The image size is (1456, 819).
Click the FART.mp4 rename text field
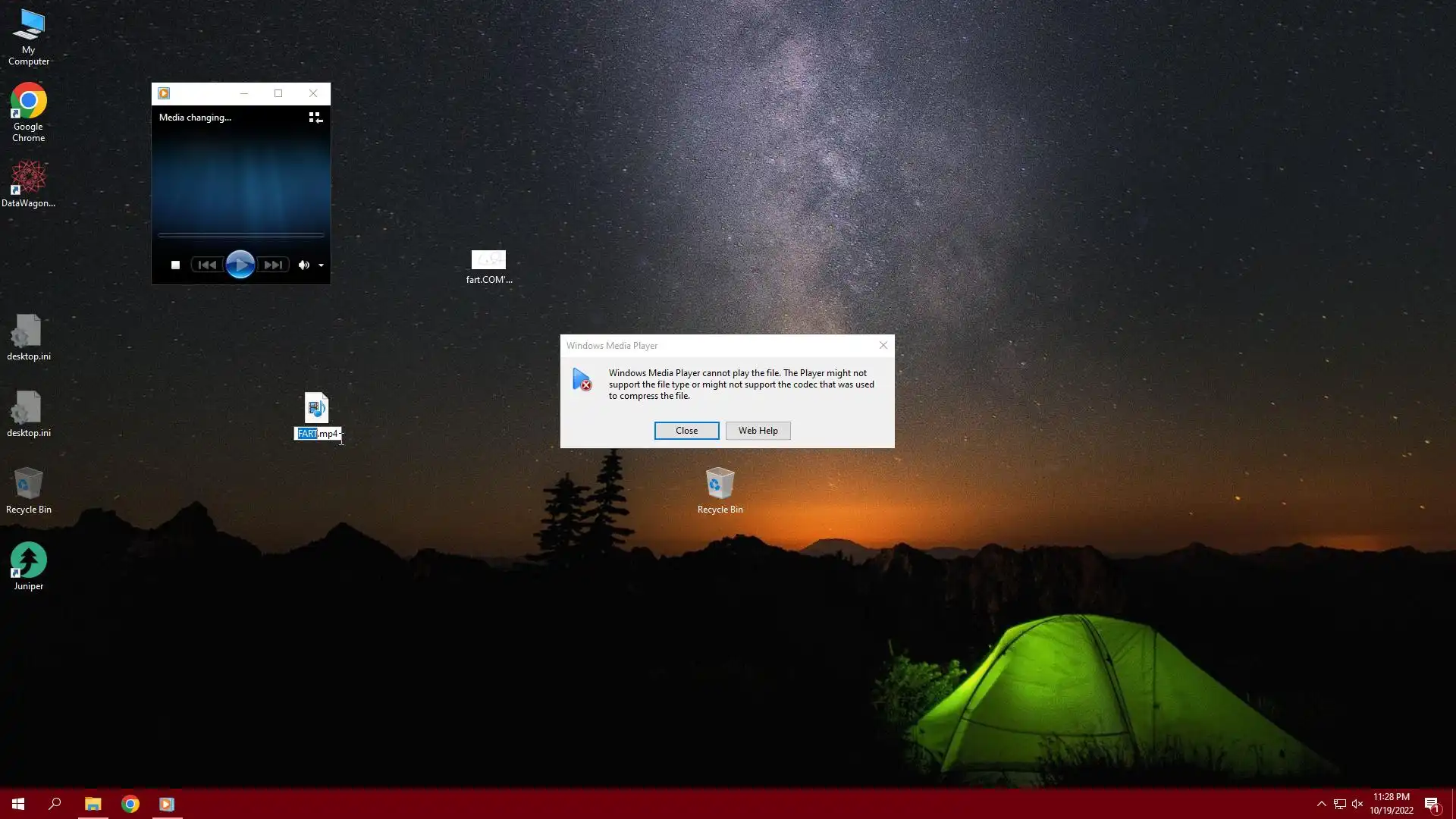coord(318,434)
